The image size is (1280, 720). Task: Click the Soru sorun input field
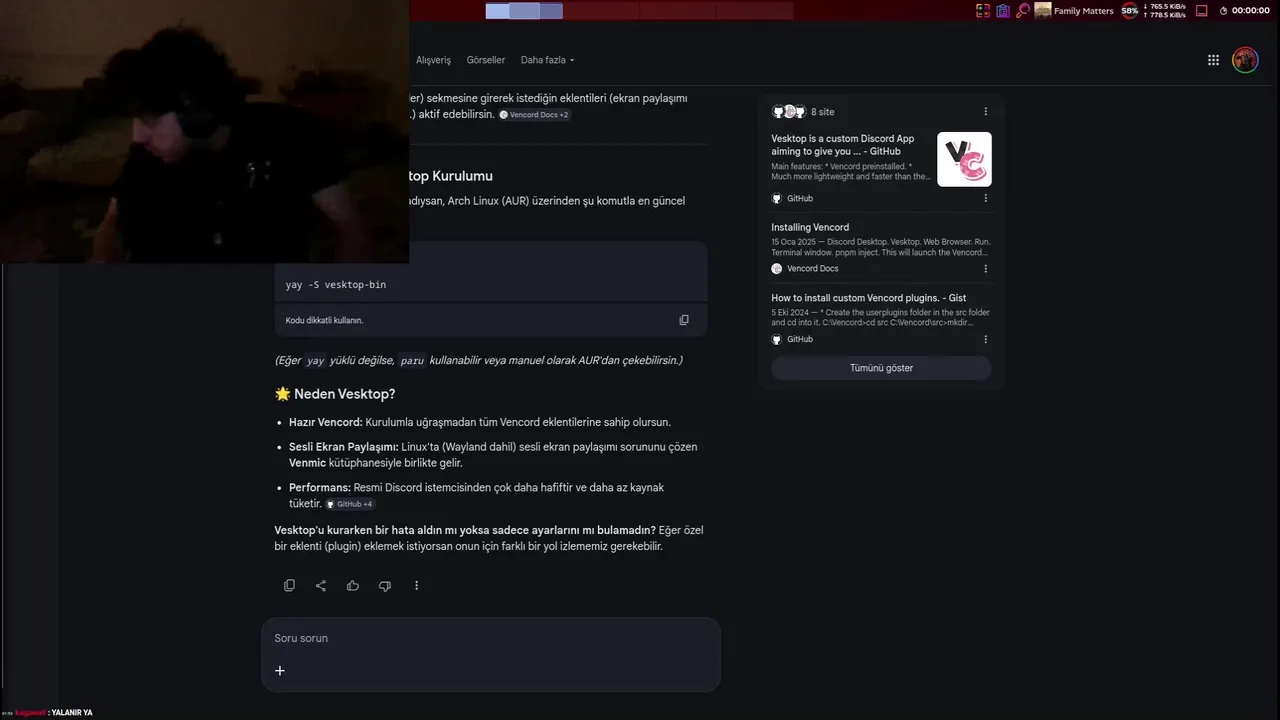[490, 638]
